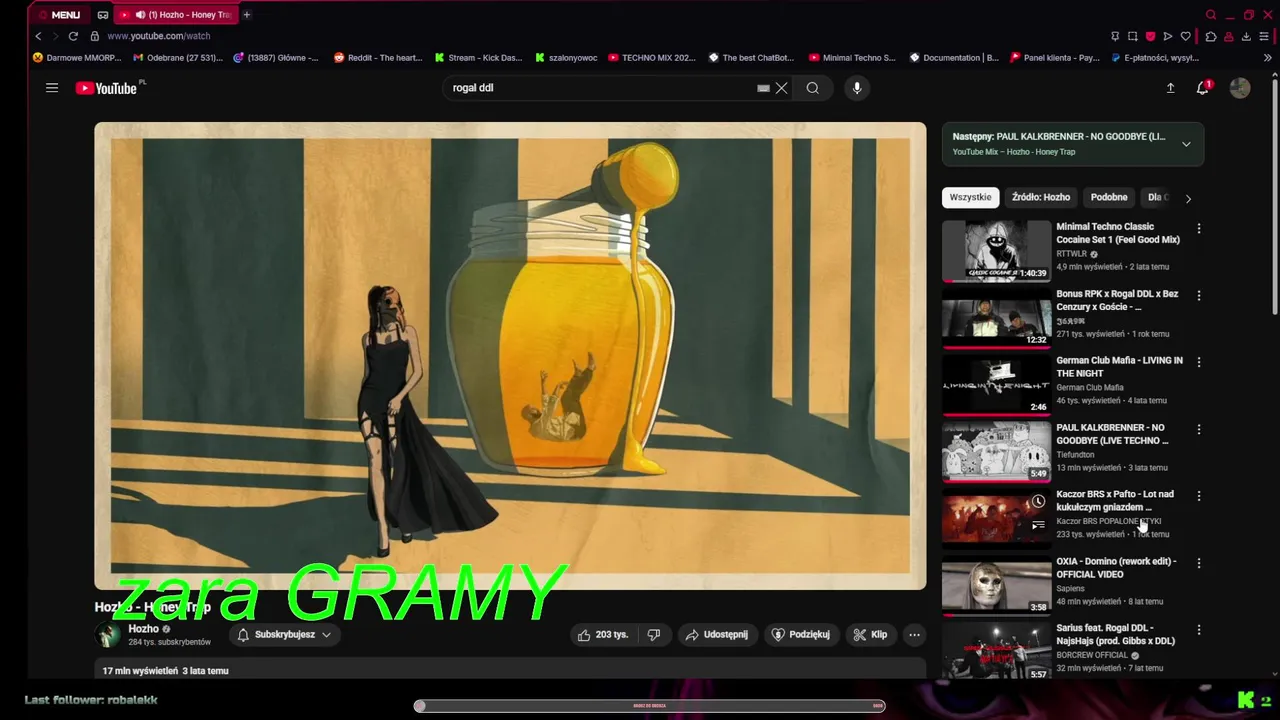Open the Reddit bookmark
Image resolution: width=1280 pixels, height=720 pixels.
coord(378,58)
